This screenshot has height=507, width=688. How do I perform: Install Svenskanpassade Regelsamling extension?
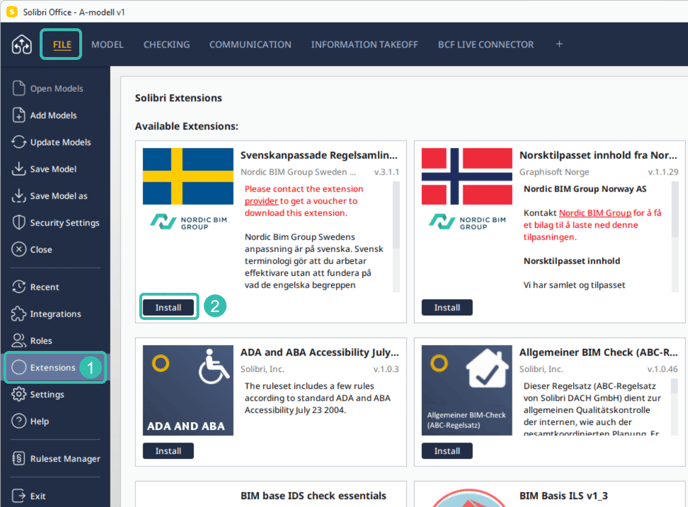tap(168, 307)
